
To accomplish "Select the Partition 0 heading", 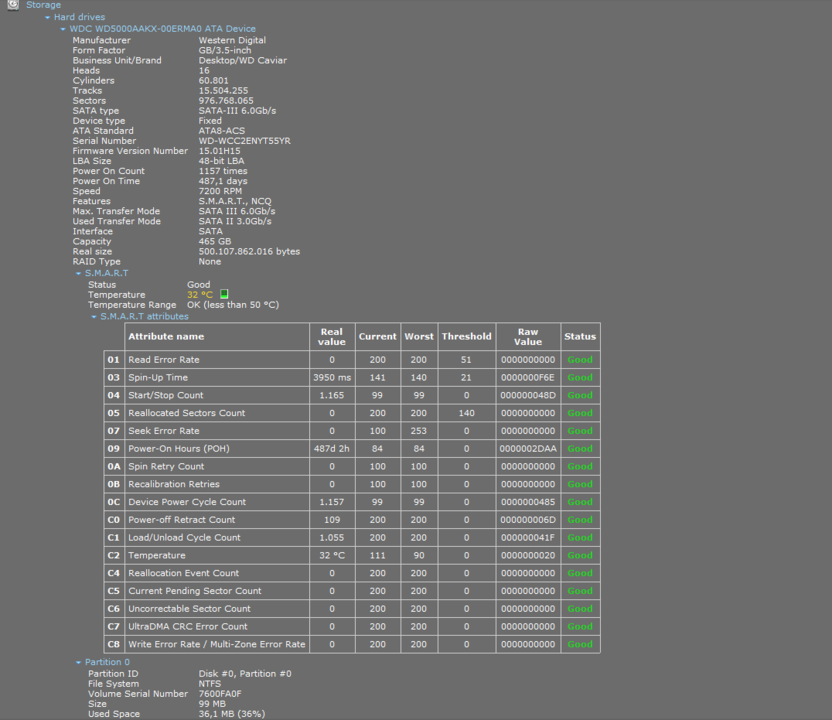I will click(107, 662).
